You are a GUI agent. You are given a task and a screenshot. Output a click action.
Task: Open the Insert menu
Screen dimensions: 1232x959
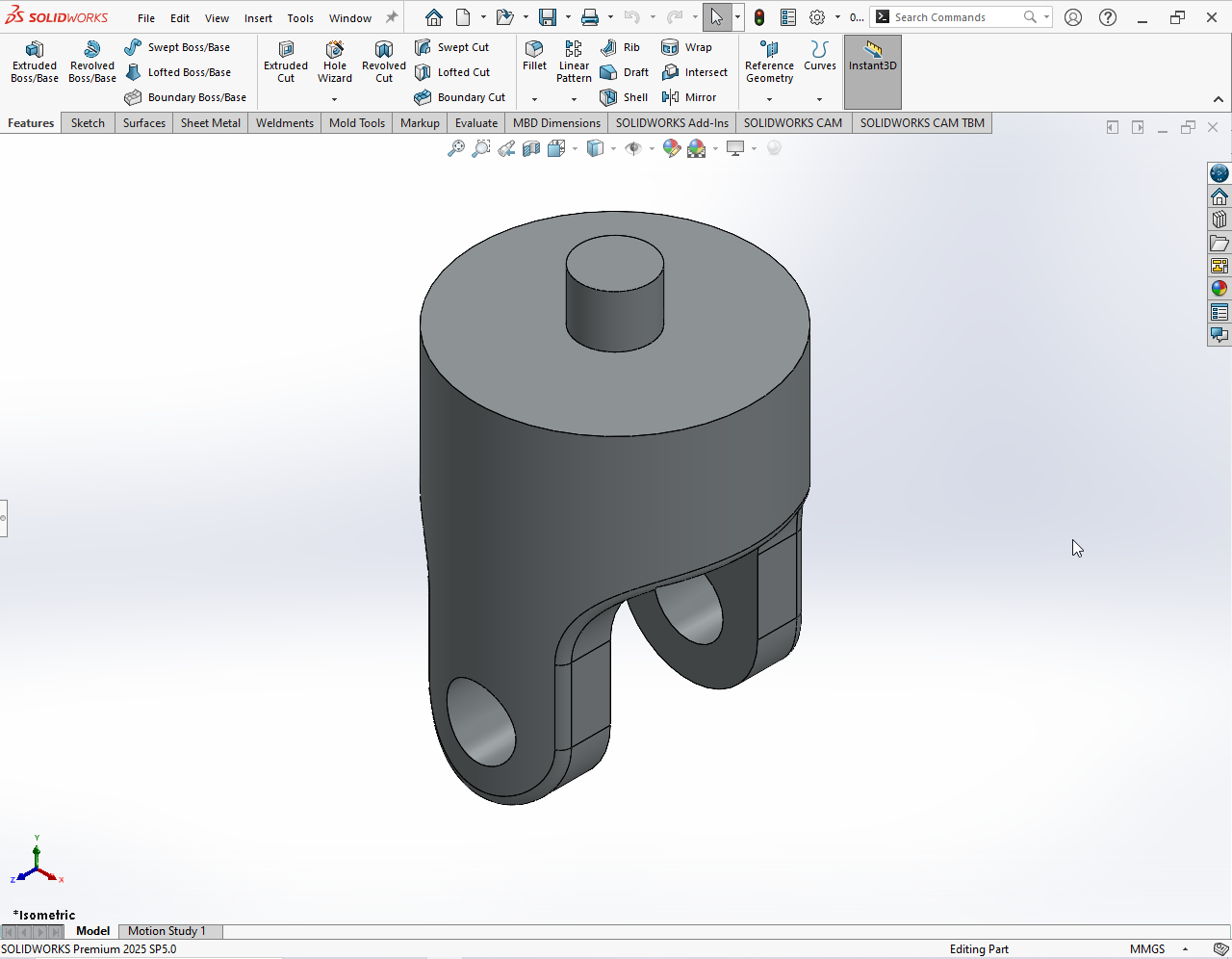(x=258, y=18)
